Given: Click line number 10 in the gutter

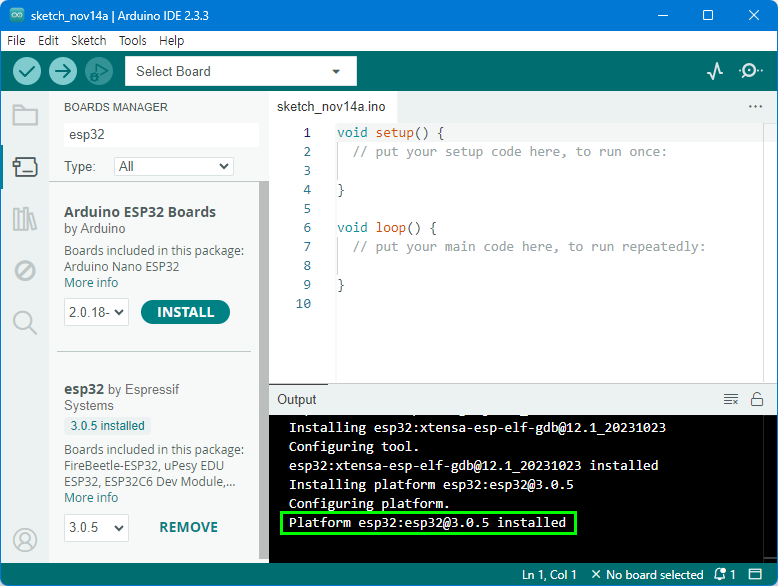Looking at the screenshot, I should (304, 304).
